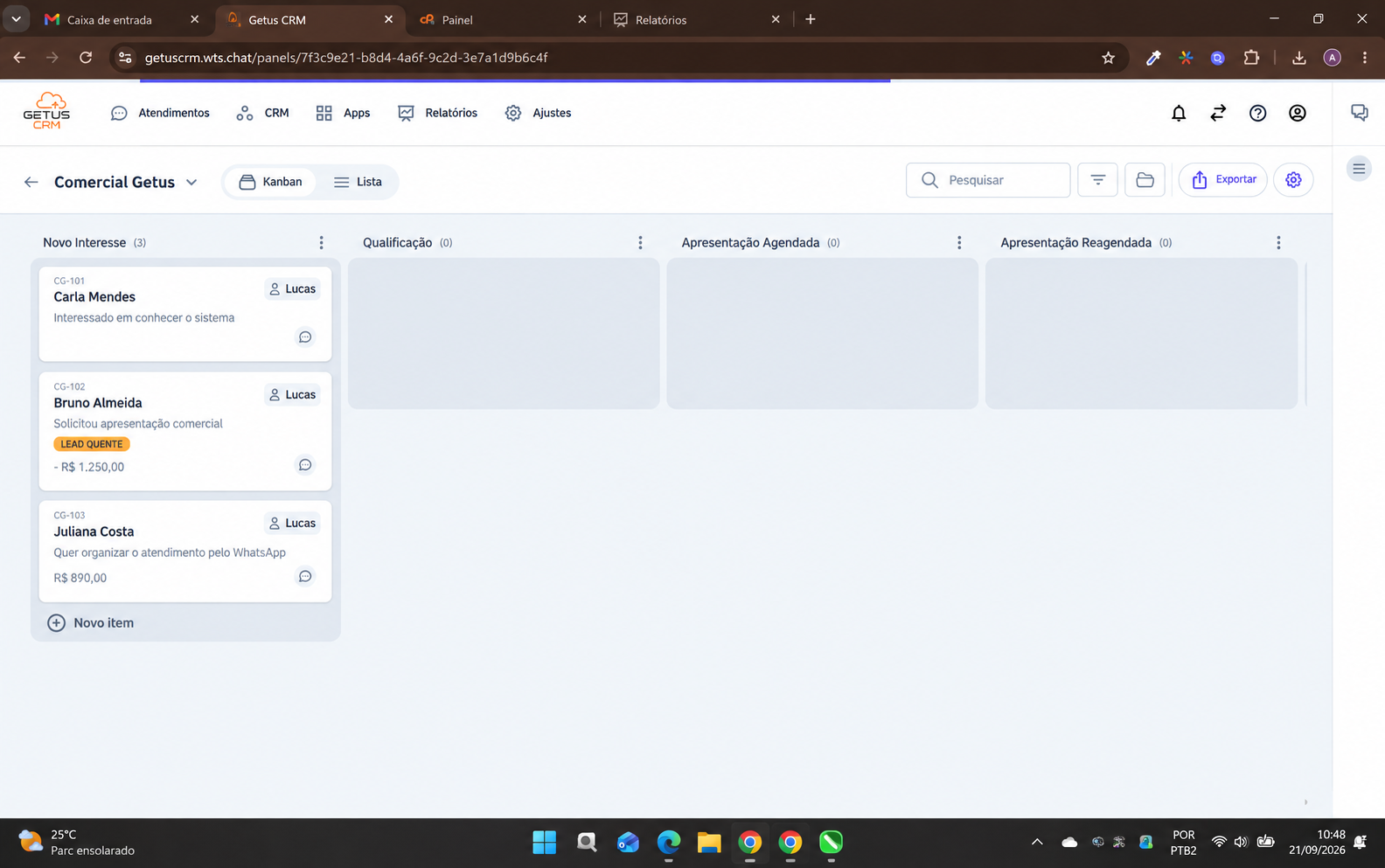Click the LEAD QUENTE tag
Screen dimensions: 1385x868
point(92,444)
